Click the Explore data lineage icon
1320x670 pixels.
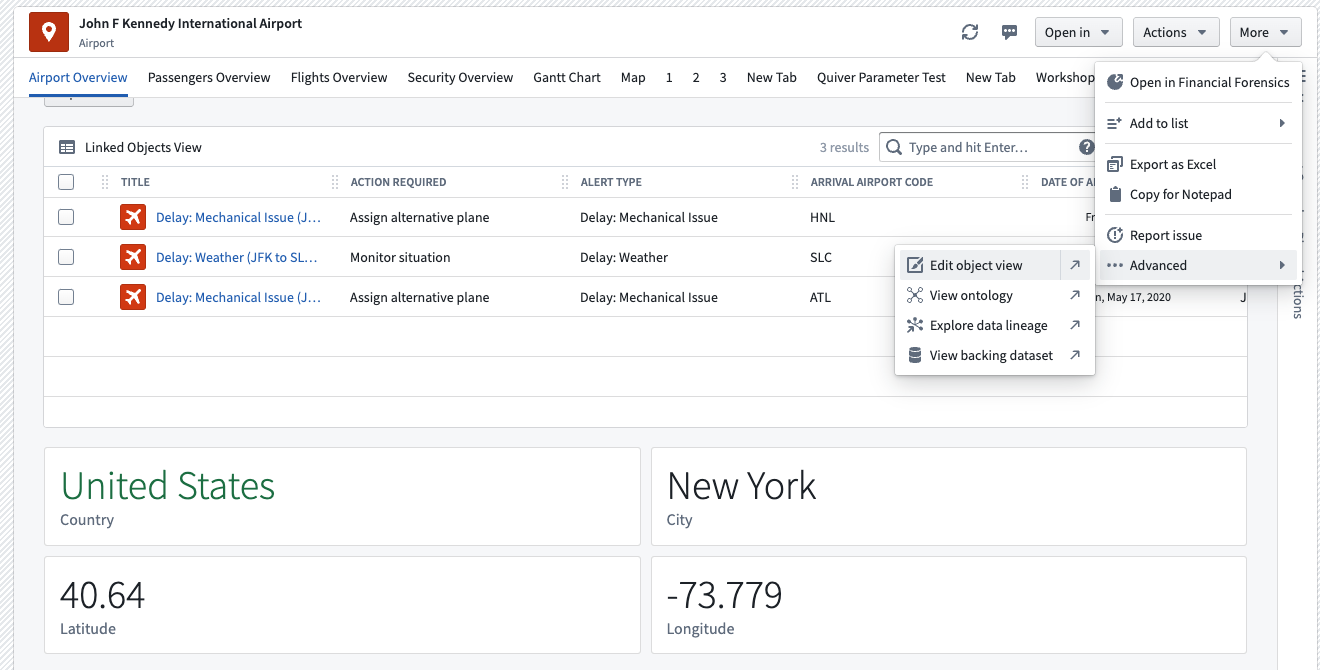pyautogui.click(x=914, y=325)
